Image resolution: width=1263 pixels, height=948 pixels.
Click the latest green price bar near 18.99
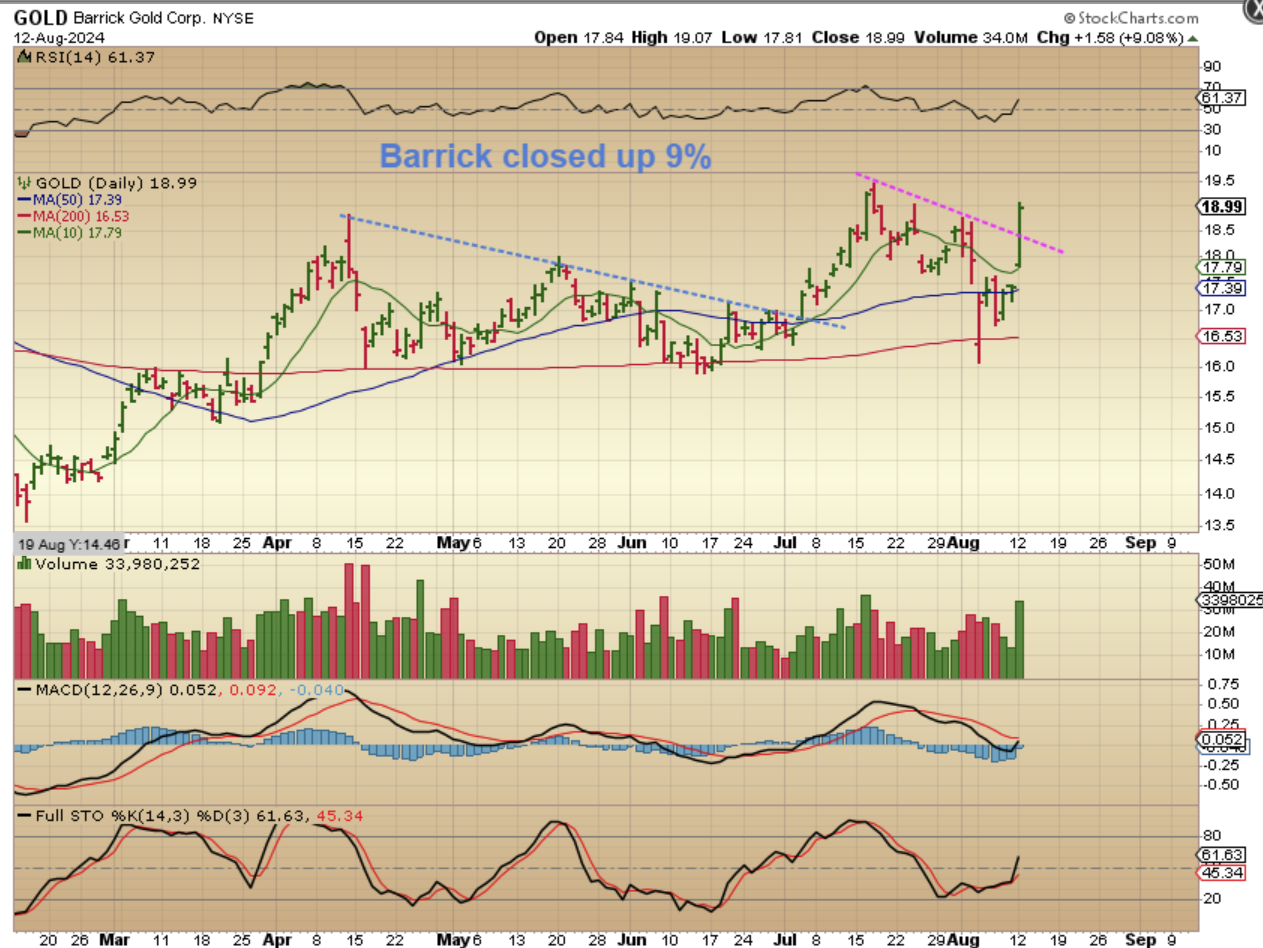coord(1020,235)
